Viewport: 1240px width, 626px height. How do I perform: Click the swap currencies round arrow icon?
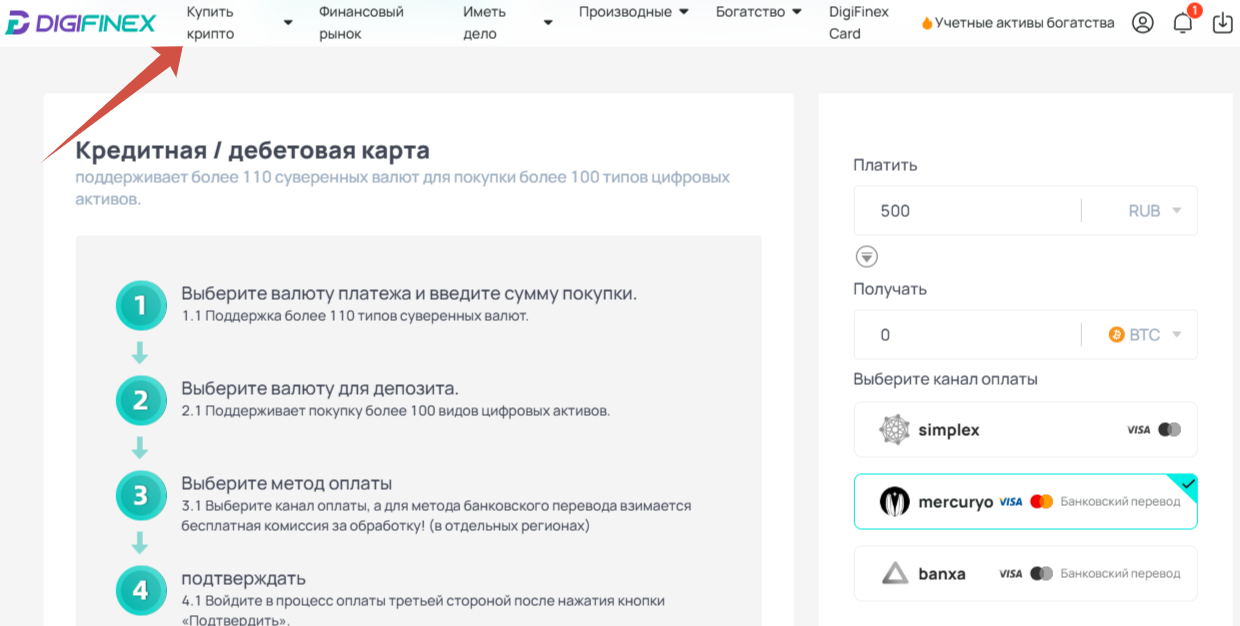tap(867, 257)
